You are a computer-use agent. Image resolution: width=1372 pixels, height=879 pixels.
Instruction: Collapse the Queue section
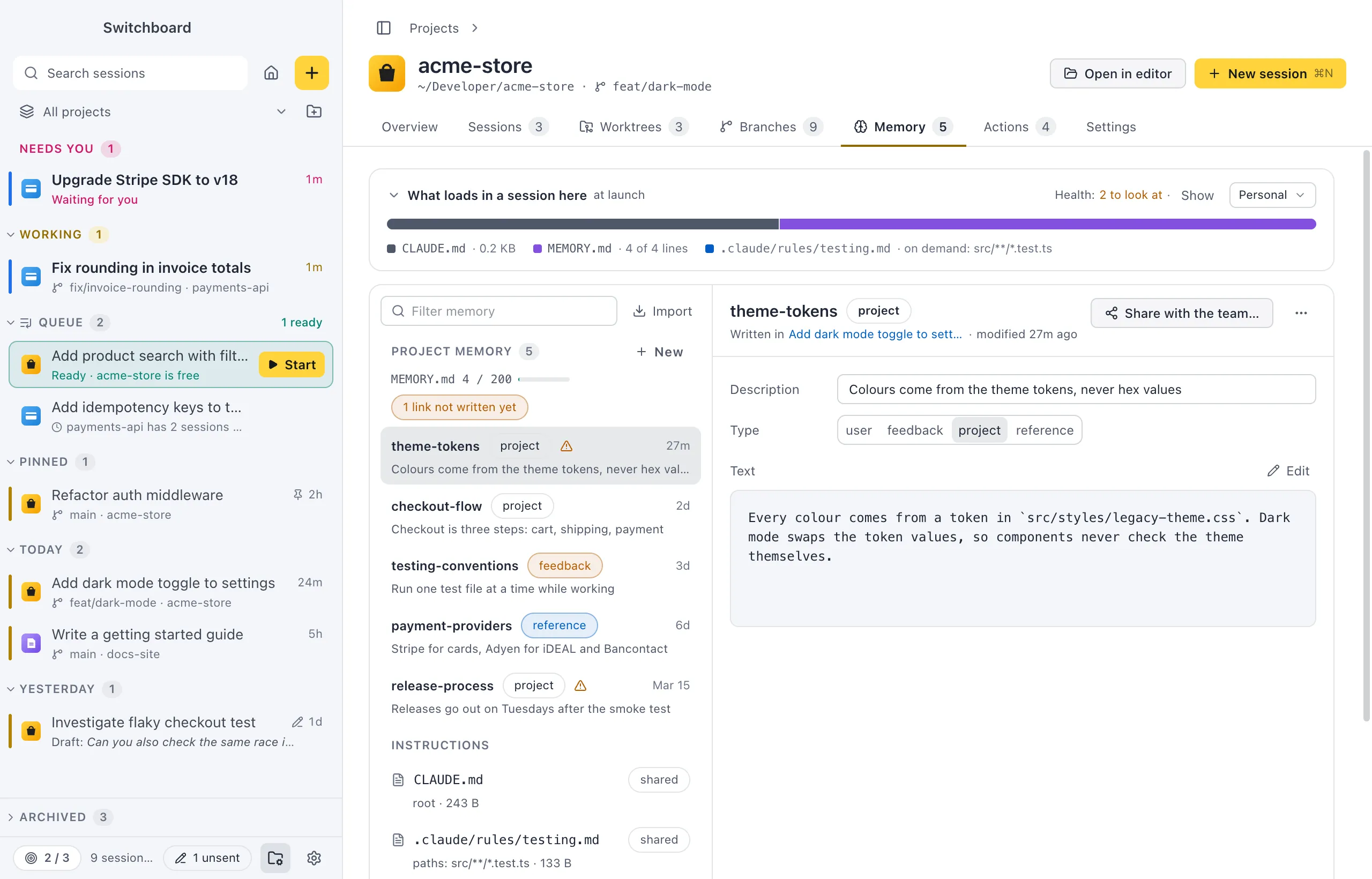[x=11, y=323]
